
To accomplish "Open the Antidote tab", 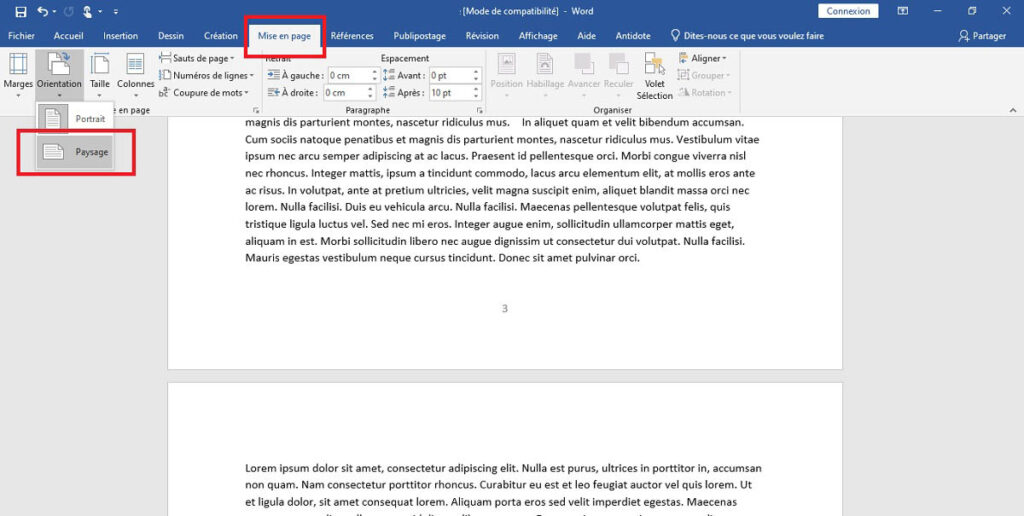I will [633, 36].
